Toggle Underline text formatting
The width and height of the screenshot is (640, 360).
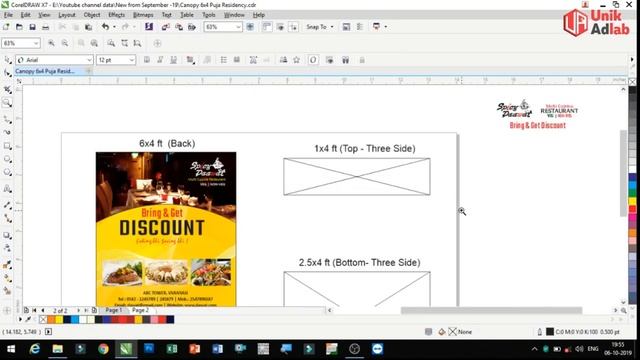[173, 60]
